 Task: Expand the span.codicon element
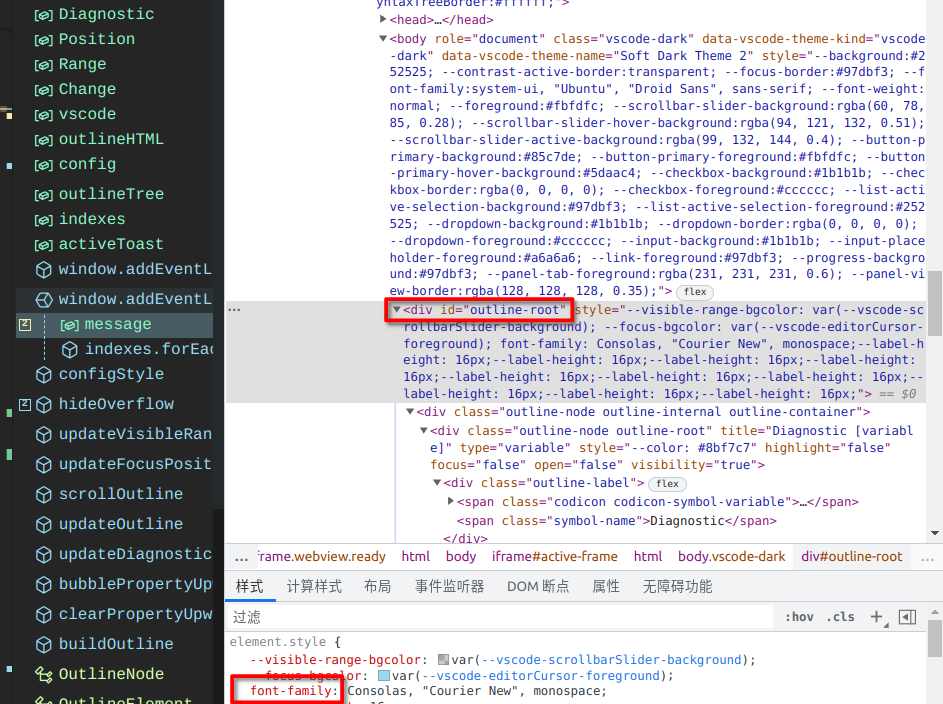pyautogui.click(x=450, y=502)
